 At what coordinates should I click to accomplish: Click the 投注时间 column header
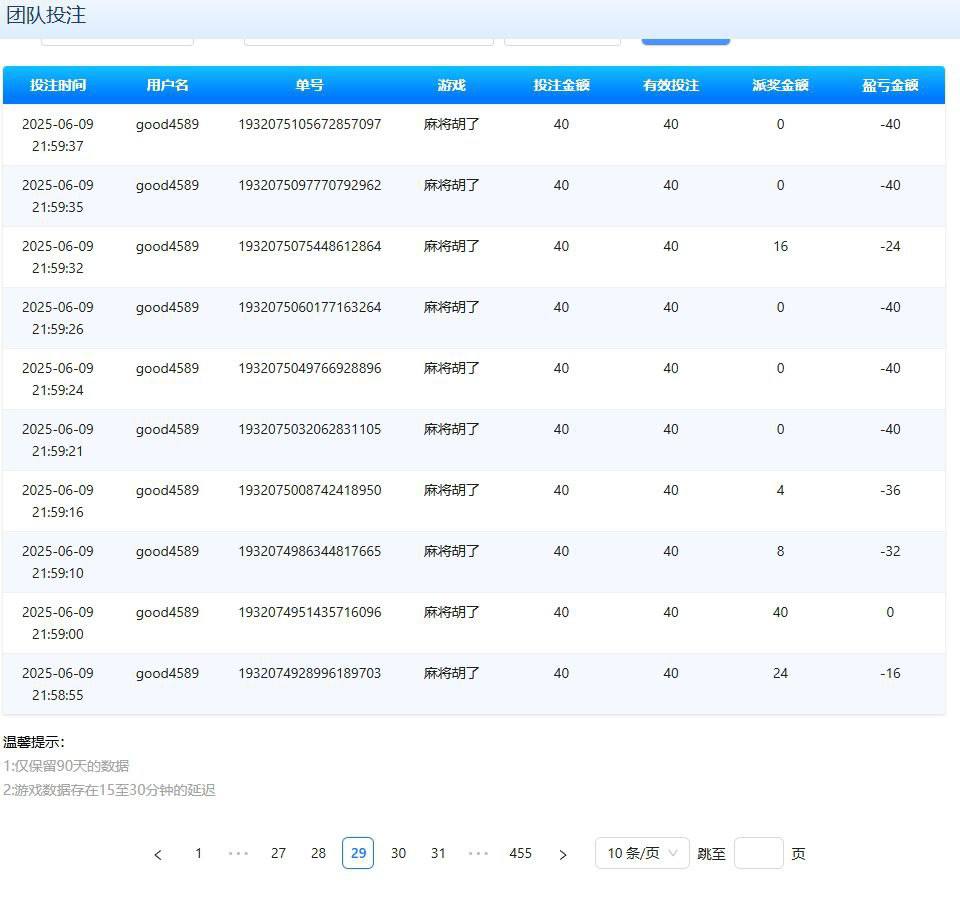pyautogui.click(x=58, y=85)
